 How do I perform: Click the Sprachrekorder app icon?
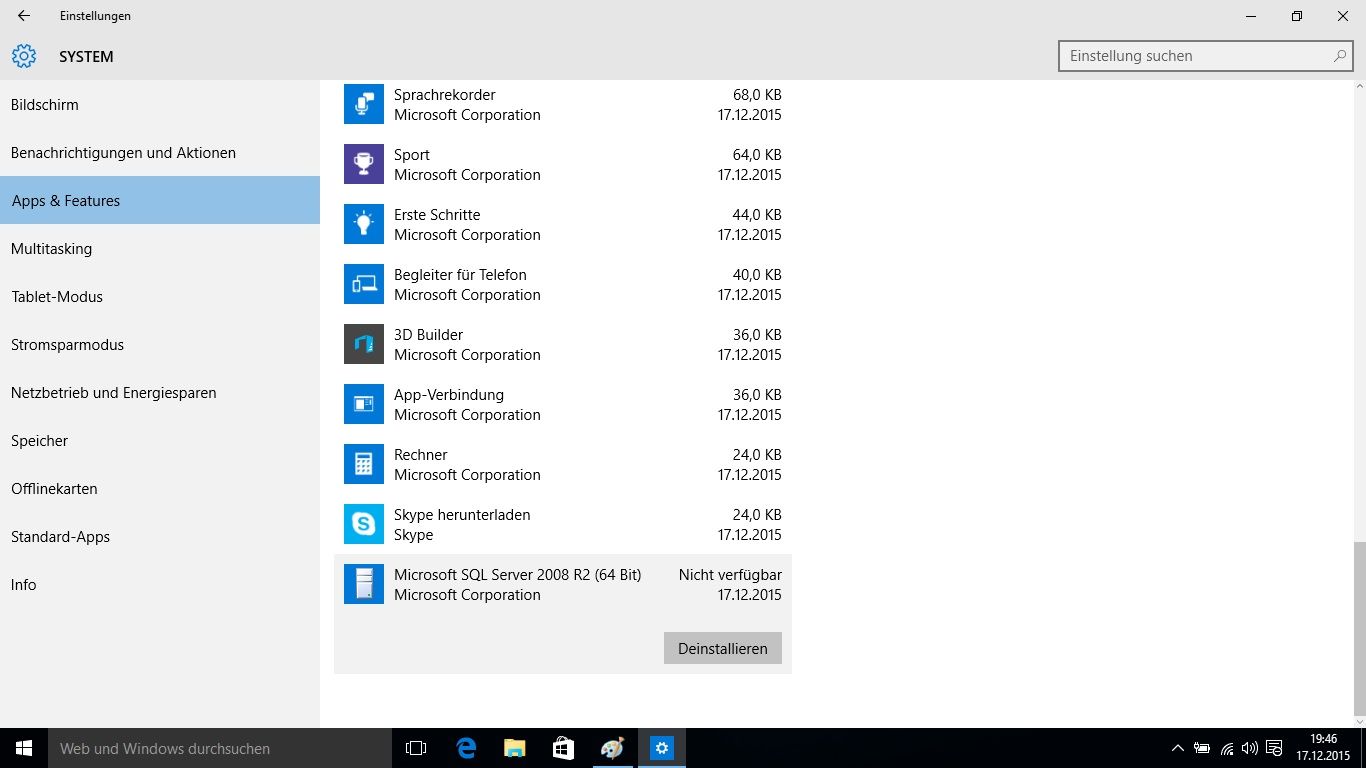click(x=364, y=104)
